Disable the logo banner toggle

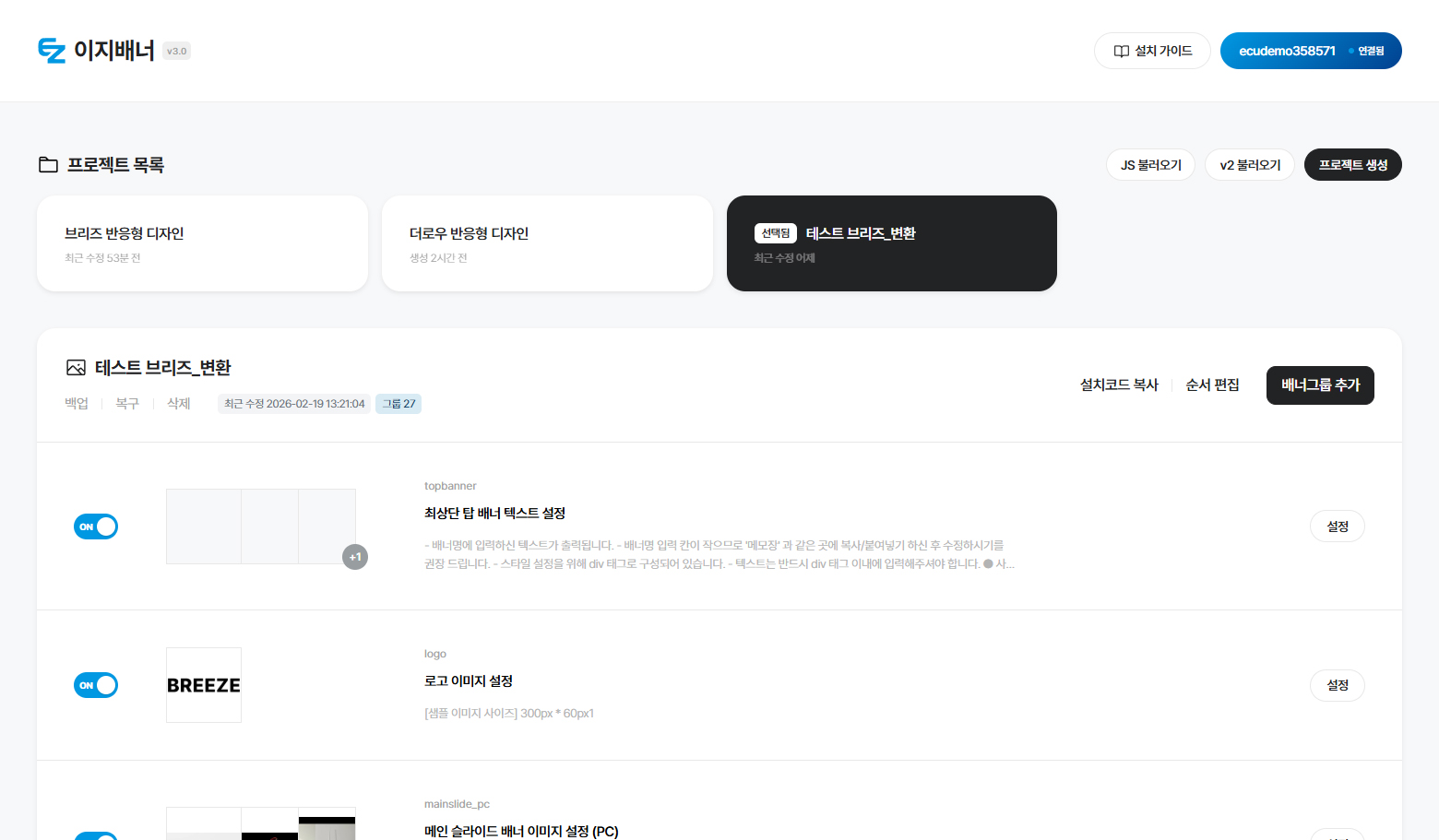point(96,685)
